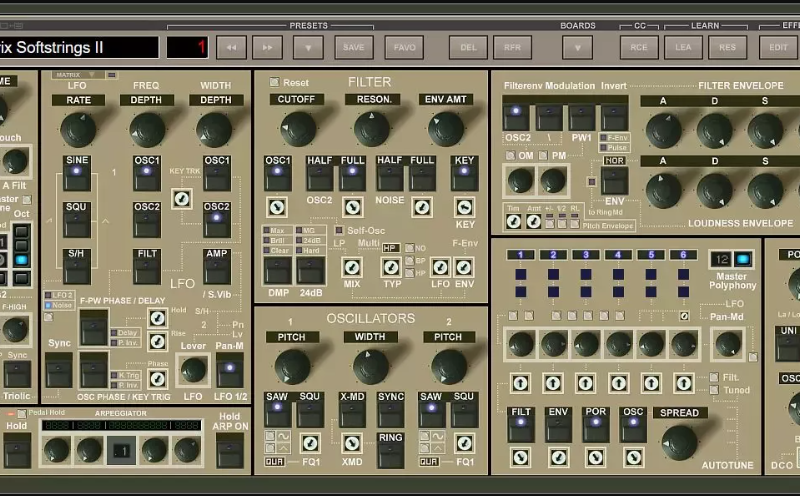This screenshot has width=800, height=496.
Task: Select voice number 6 label
Action: click(x=683, y=255)
